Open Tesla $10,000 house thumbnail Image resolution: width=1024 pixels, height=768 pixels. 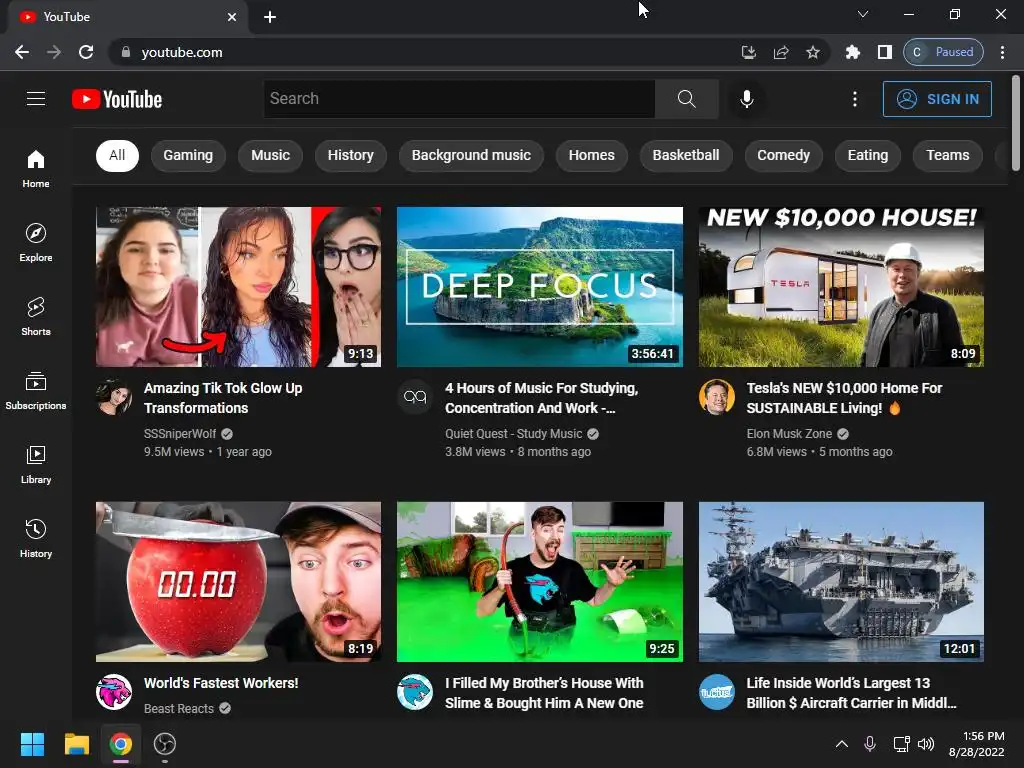tap(841, 287)
